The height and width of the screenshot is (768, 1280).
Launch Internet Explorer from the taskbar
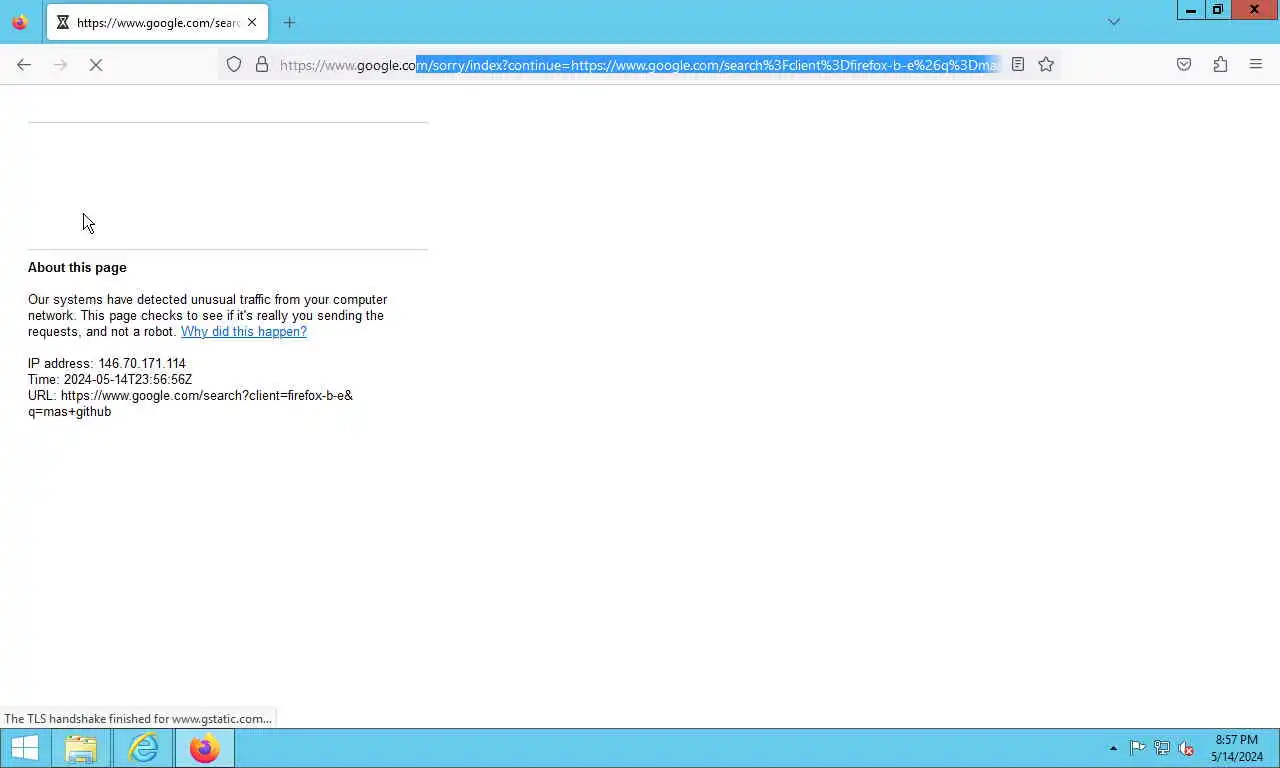point(143,748)
